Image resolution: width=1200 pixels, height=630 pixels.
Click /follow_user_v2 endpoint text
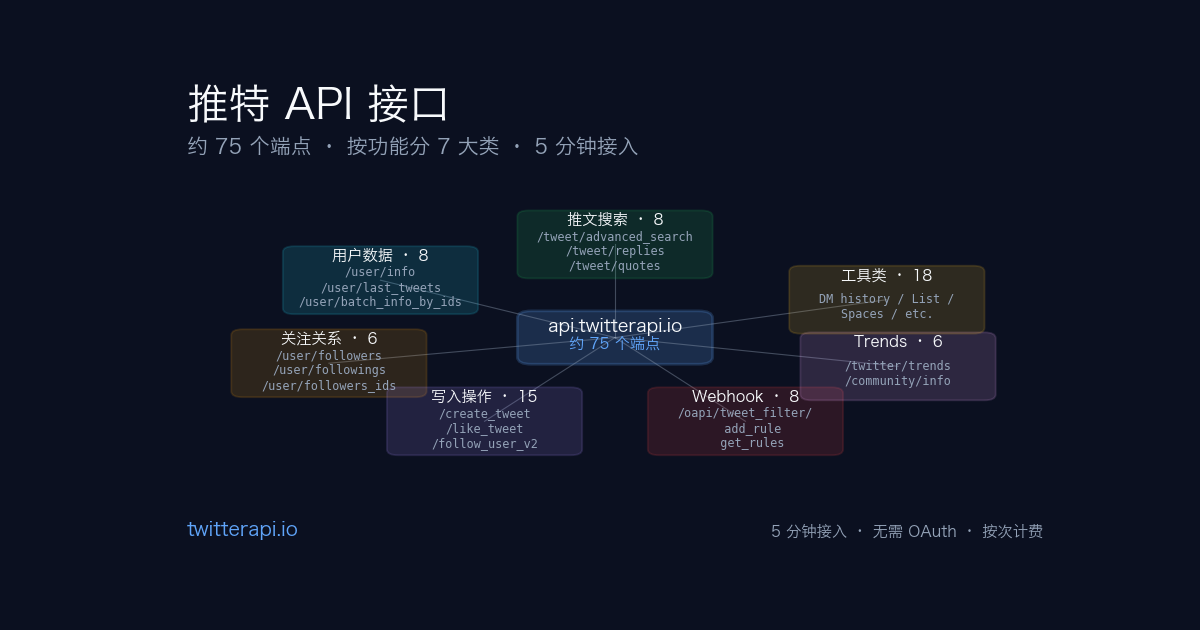click(x=485, y=444)
